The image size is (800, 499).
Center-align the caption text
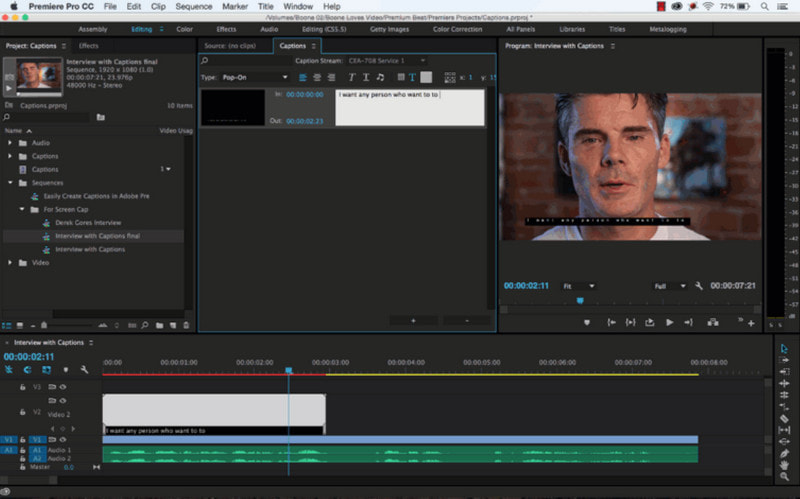(316, 77)
